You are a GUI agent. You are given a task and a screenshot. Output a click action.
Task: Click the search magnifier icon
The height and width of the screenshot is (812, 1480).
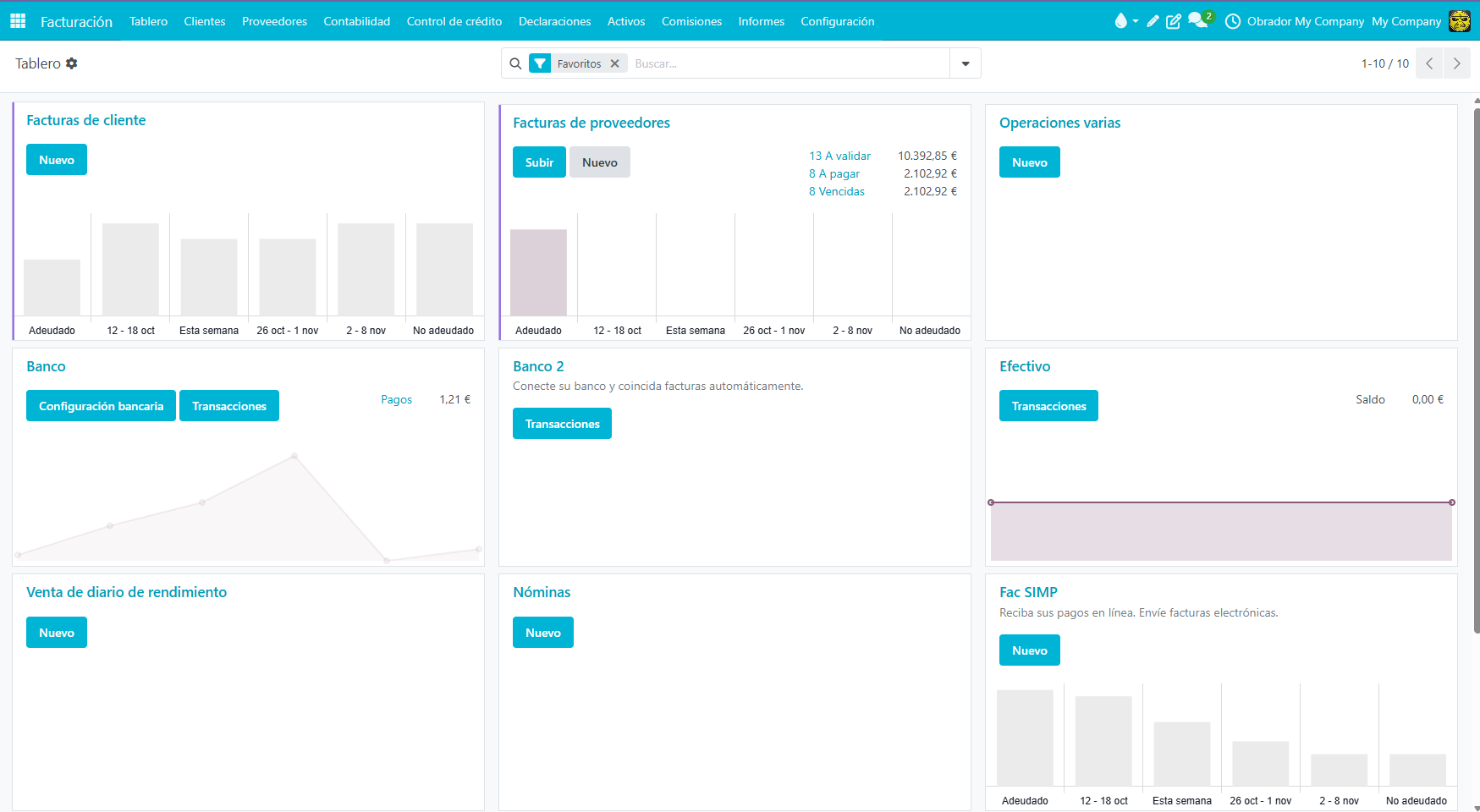click(x=515, y=63)
